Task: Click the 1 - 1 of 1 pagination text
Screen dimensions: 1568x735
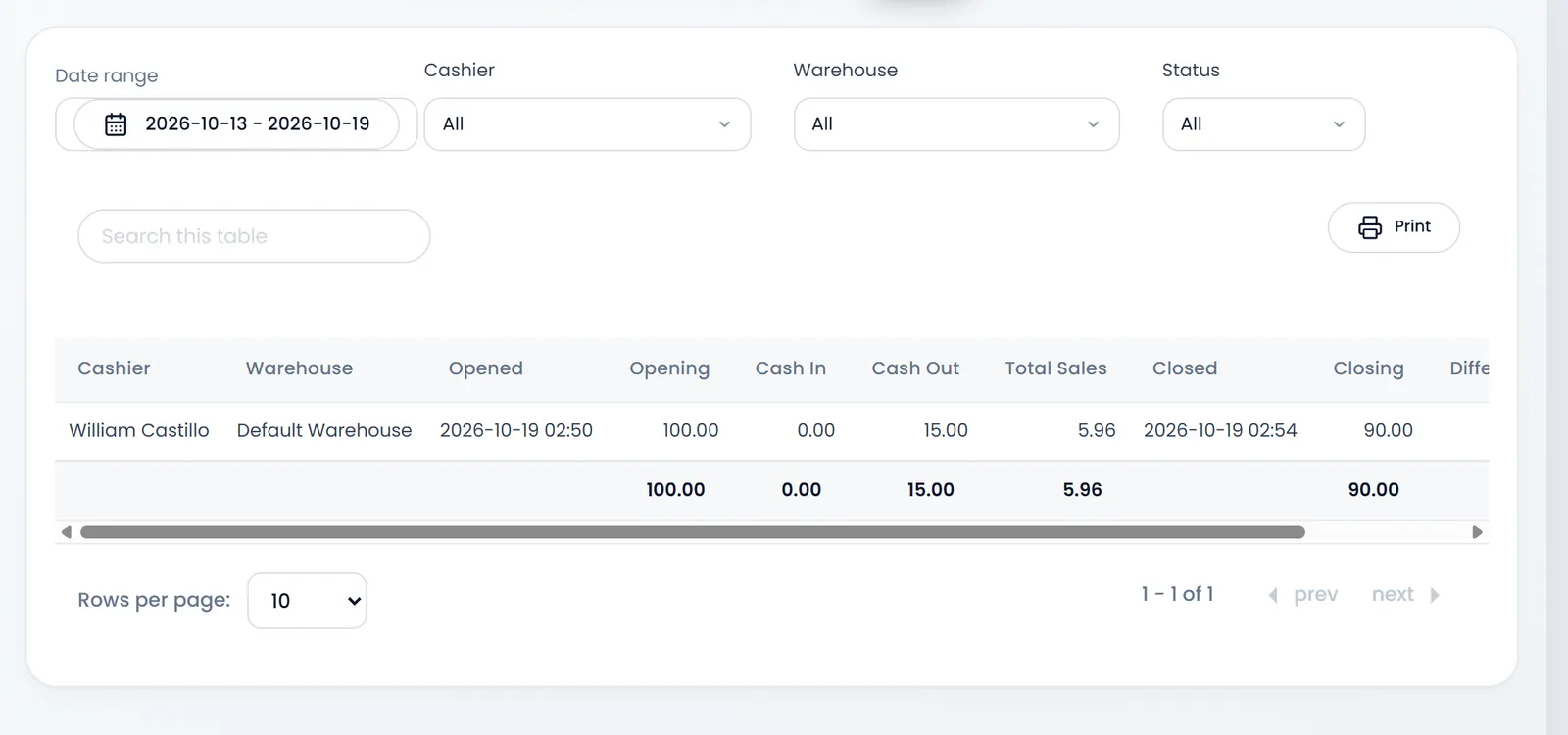Action: pyautogui.click(x=1177, y=594)
